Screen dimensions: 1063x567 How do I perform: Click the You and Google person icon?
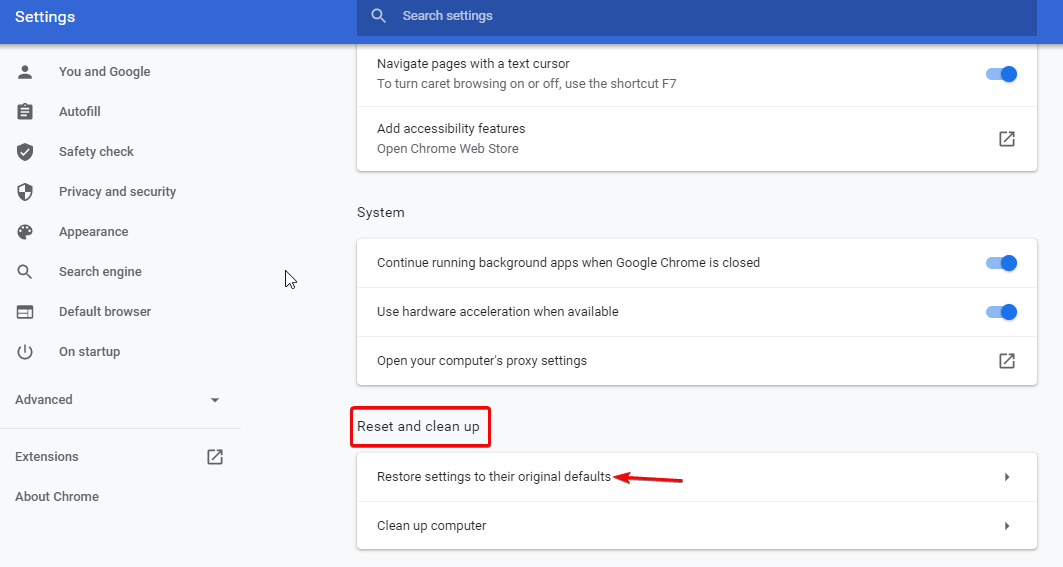pos(25,72)
